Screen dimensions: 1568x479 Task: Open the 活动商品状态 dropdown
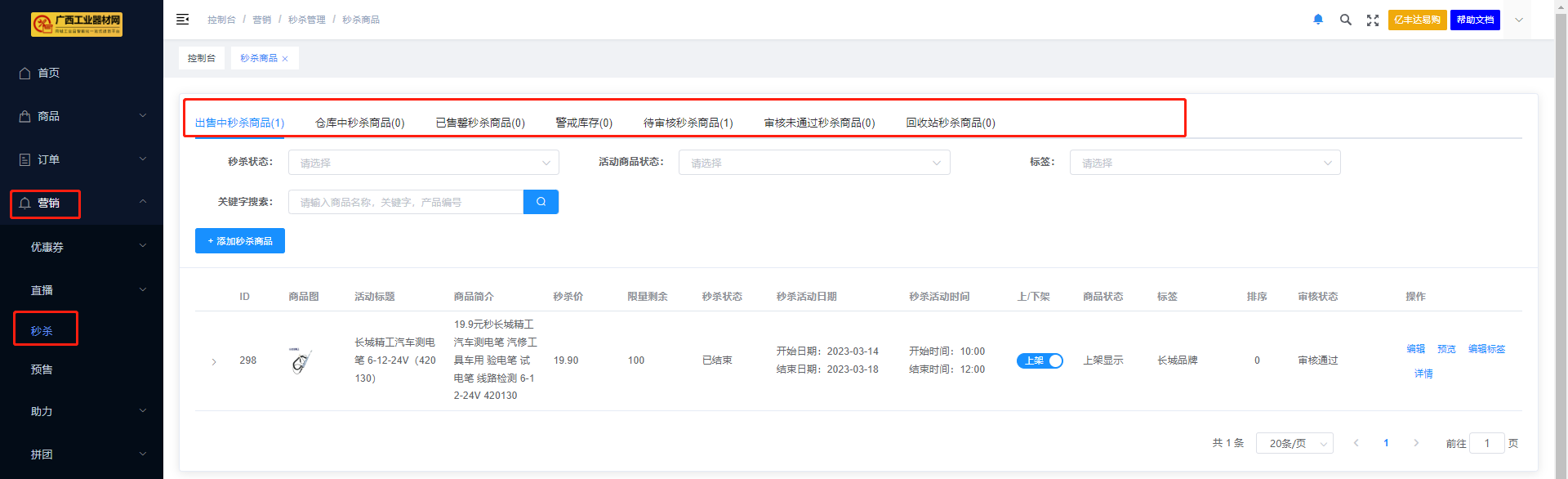click(x=813, y=163)
